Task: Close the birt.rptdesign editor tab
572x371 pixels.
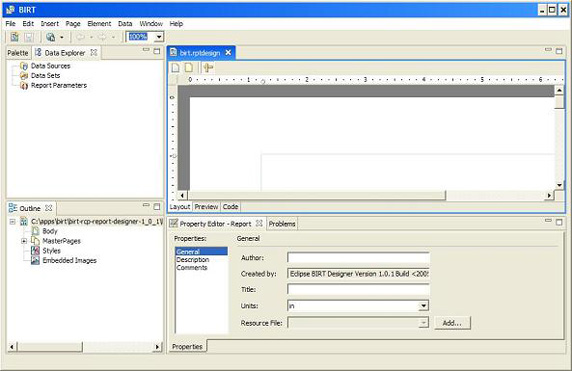Action: 228,53
